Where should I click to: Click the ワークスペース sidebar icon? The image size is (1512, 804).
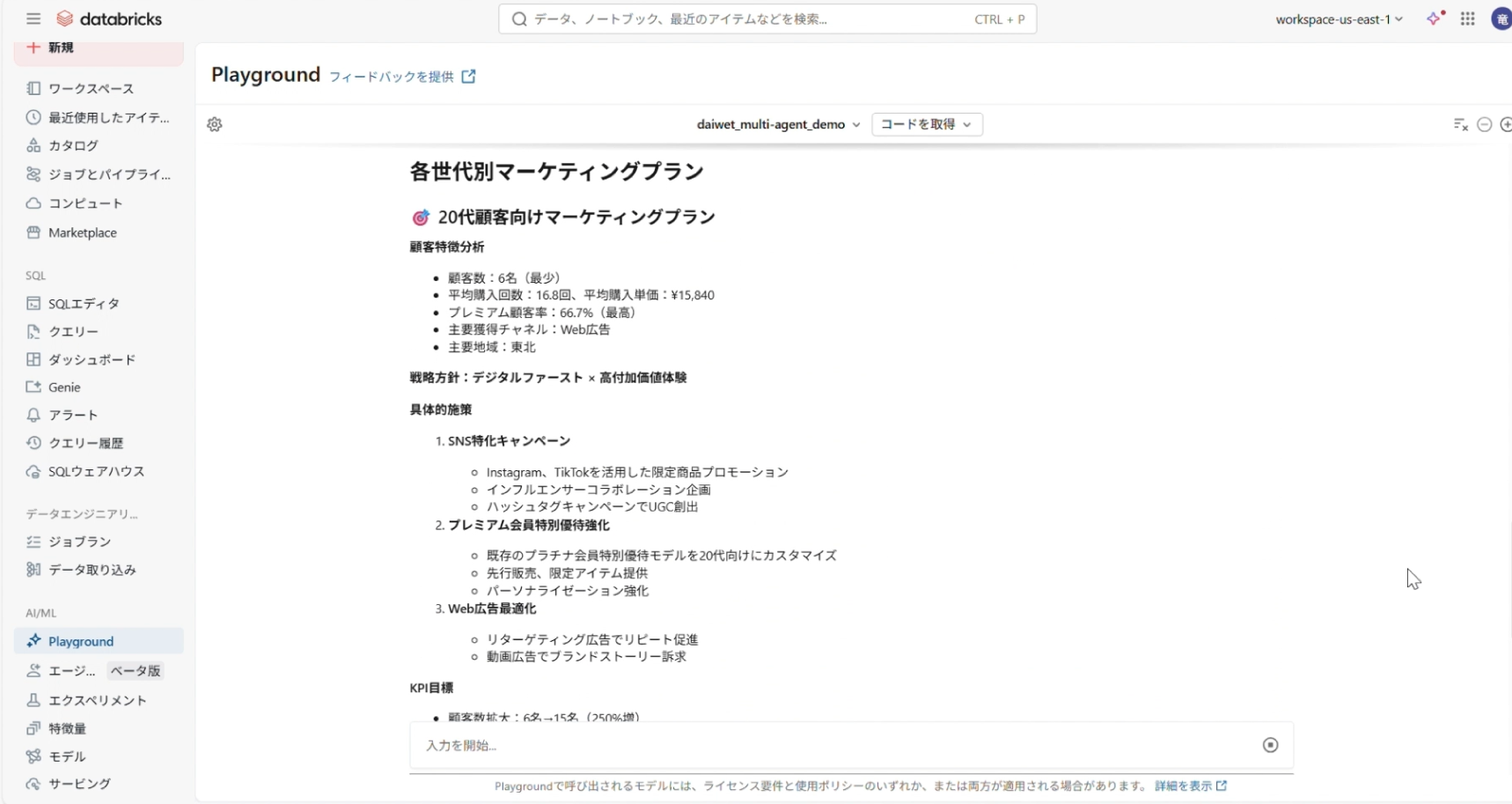pyautogui.click(x=33, y=88)
